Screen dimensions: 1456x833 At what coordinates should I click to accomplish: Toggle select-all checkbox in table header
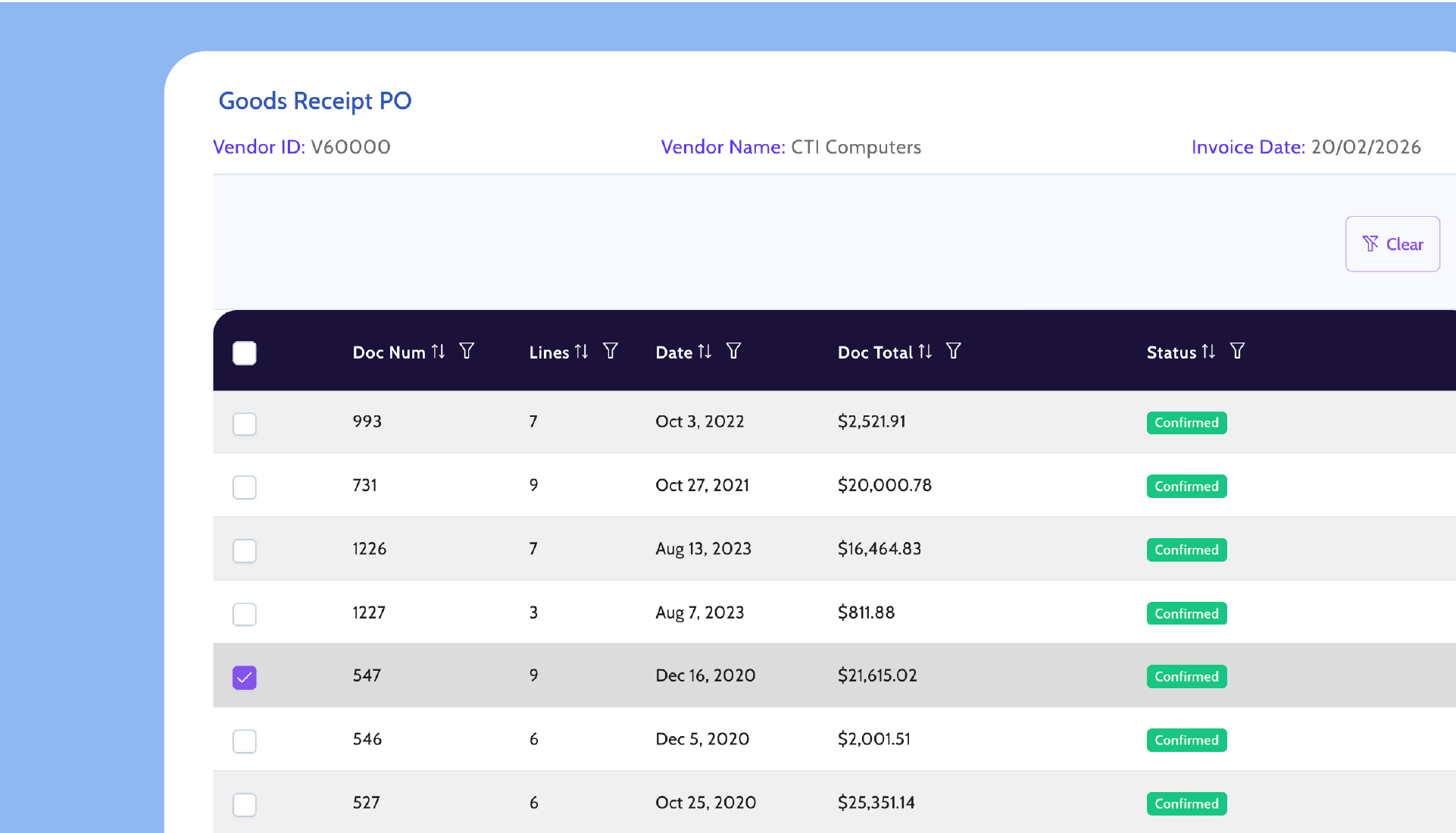point(245,353)
